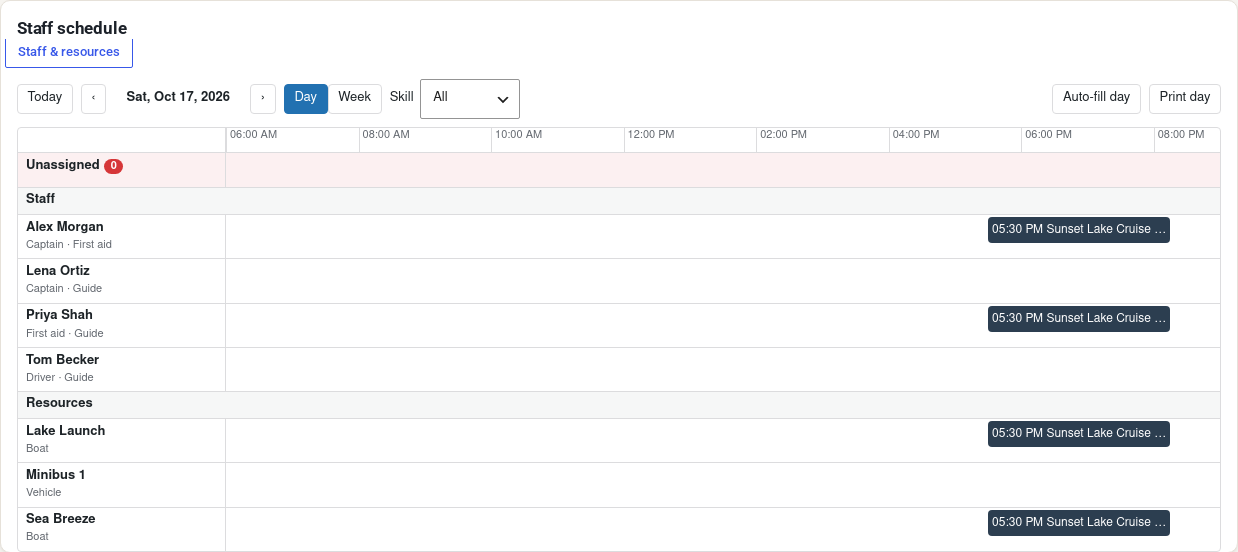Viewport: 1238px width, 552px height.
Task: Click the Auto-fill day button
Action: [1096, 98]
